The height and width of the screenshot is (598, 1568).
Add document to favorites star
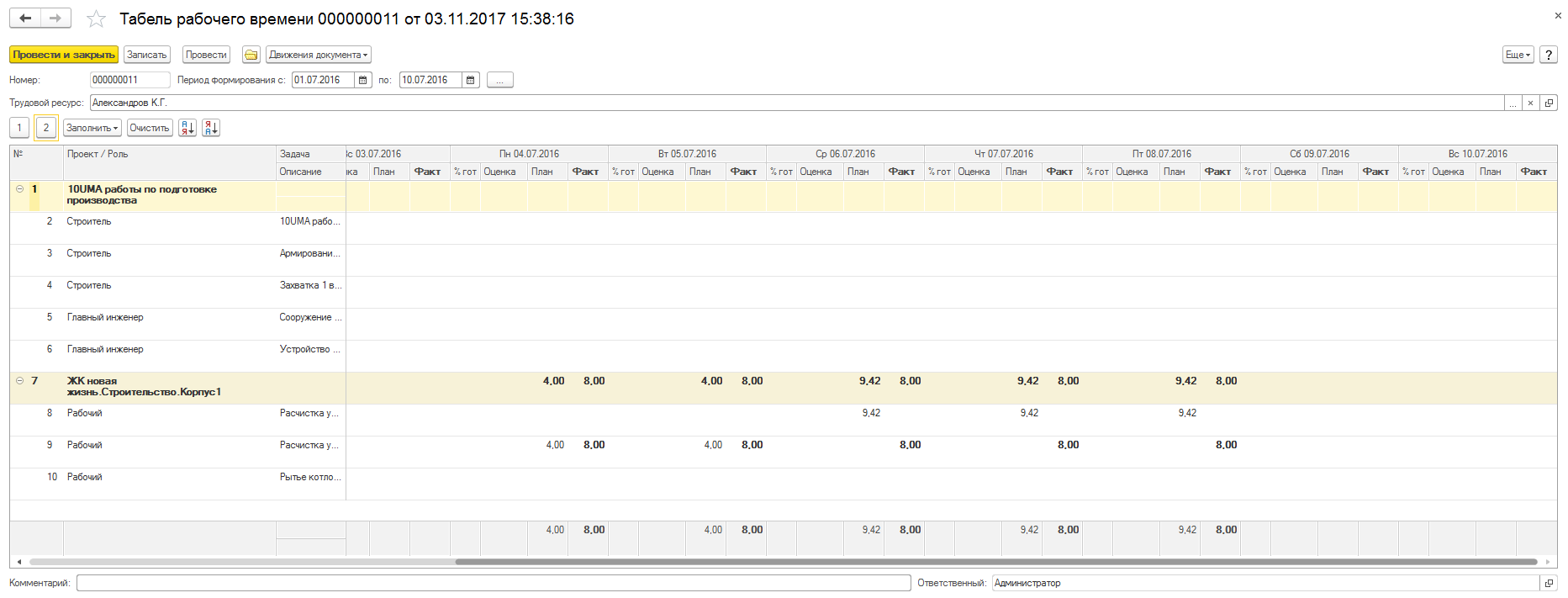pyautogui.click(x=97, y=19)
